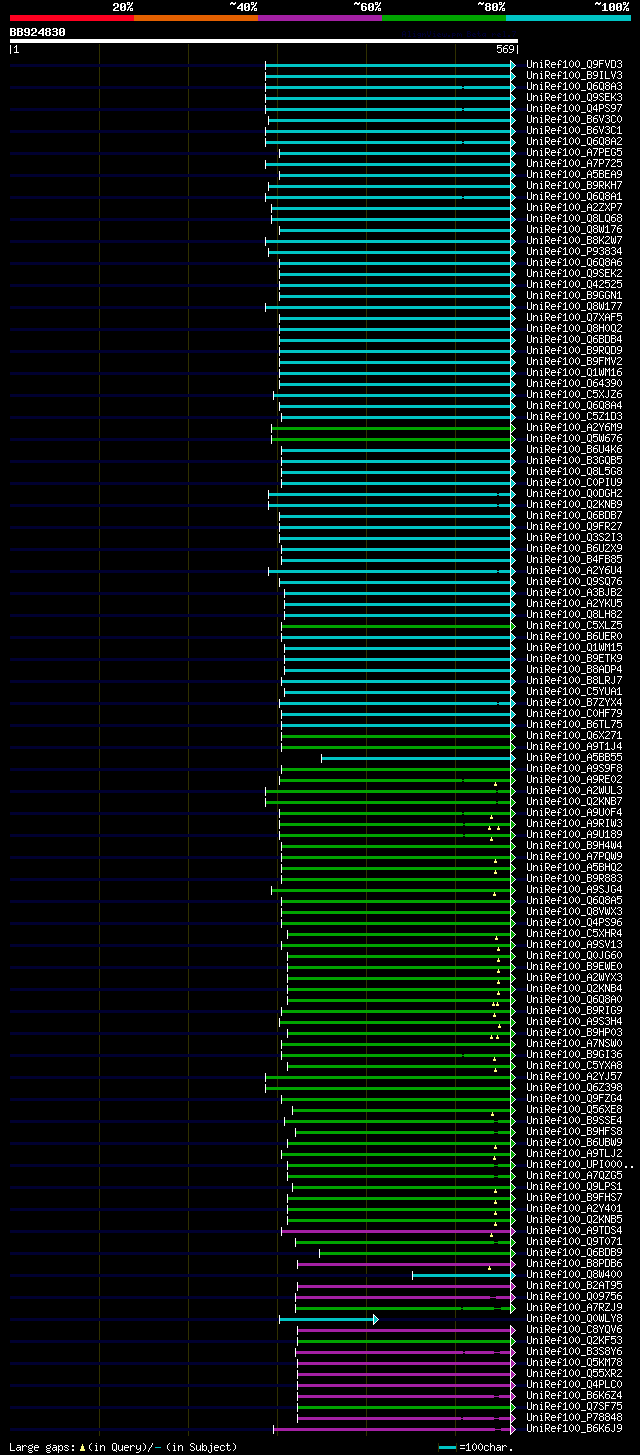
Task: Select the BB924830 query name label
Action: [38, 32]
